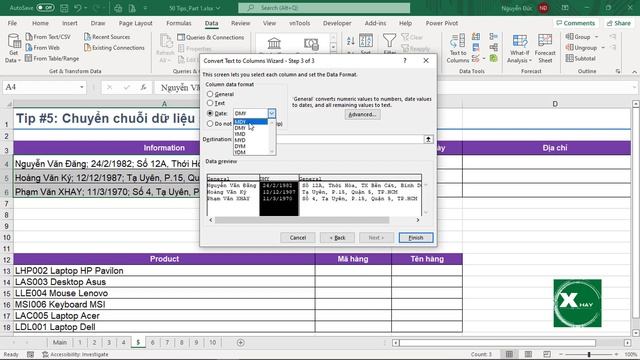640x360 pixels.
Task: Toggle the Date format dropdown arrow
Action: pos(271,113)
